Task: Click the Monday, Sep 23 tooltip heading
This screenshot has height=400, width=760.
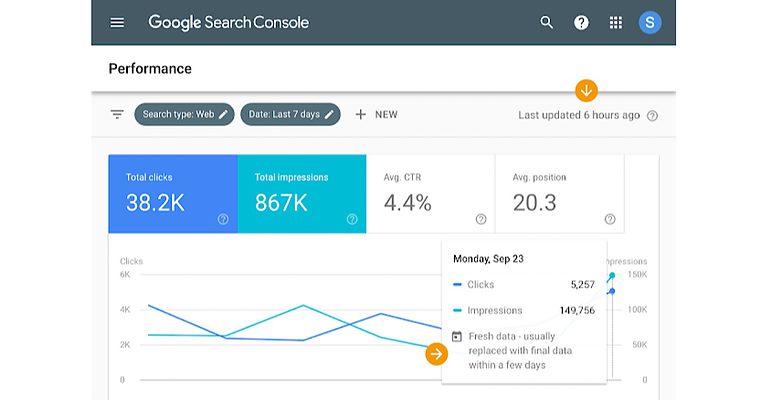Action: pyautogui.click(x=488, y=259)
